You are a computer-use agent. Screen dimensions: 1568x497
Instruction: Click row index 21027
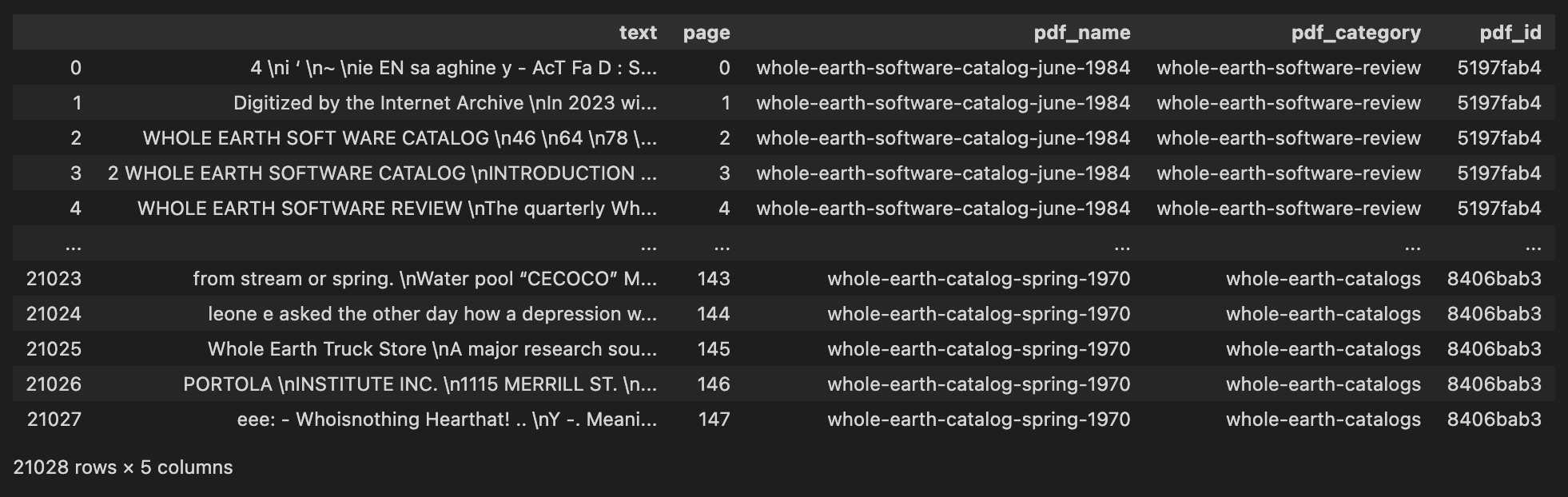click(x=54, y=419)
